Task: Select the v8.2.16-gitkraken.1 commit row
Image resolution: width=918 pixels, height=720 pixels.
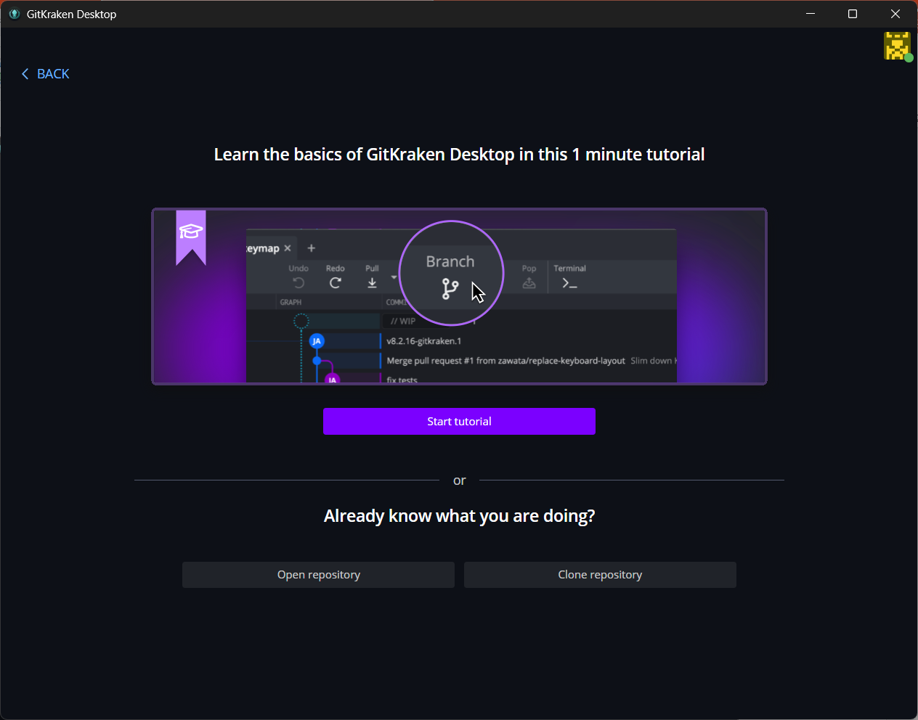Action: pos(424,341)
